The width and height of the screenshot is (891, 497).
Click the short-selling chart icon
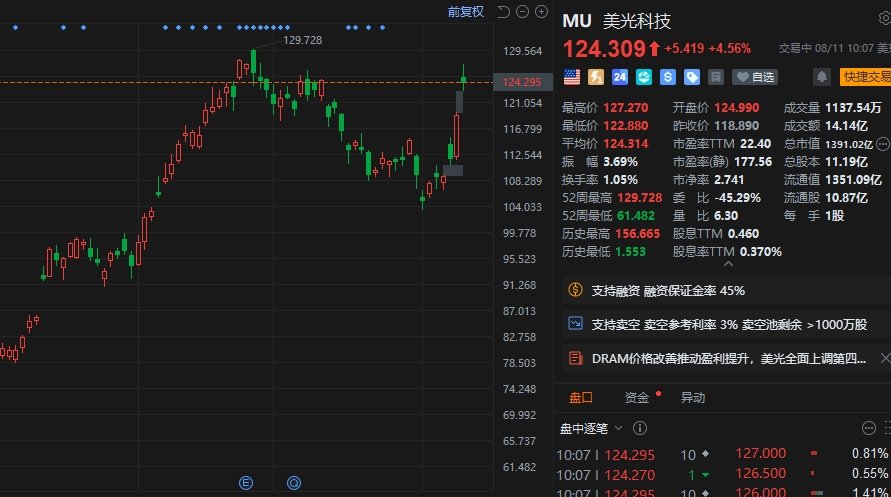click(x=575, y=324)
